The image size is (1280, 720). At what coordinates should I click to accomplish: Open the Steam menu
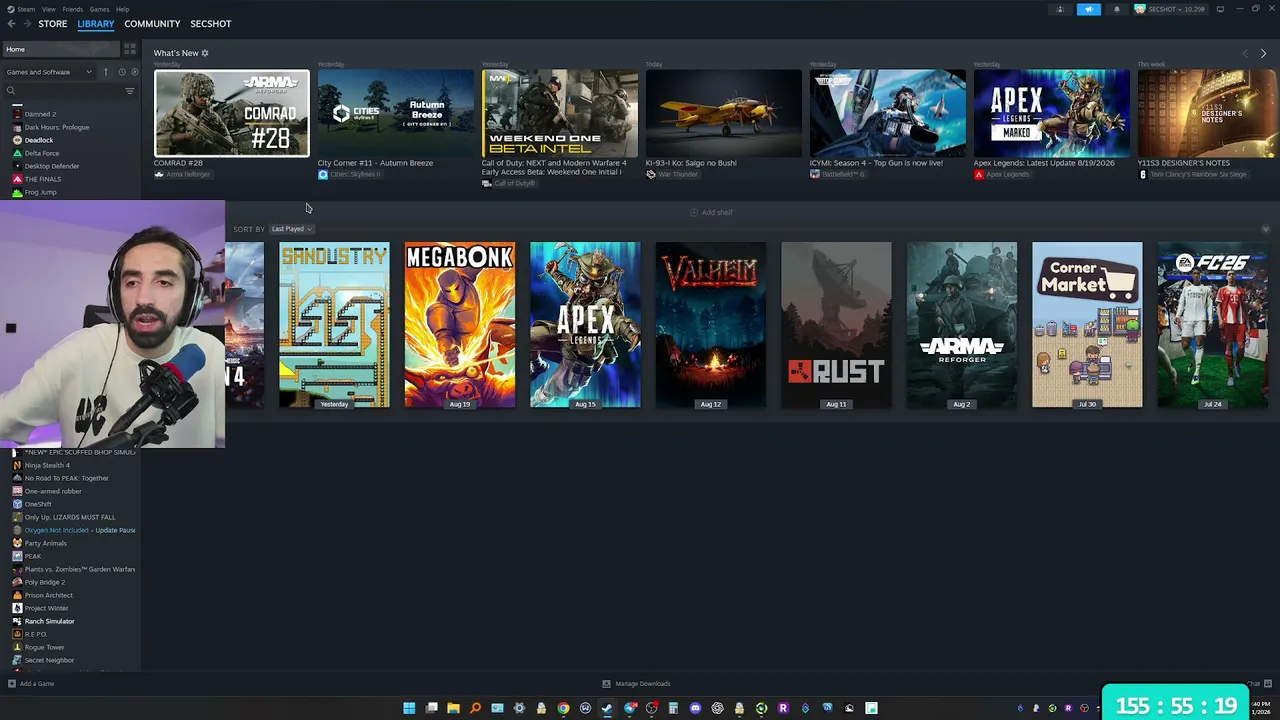coord(26,9)
